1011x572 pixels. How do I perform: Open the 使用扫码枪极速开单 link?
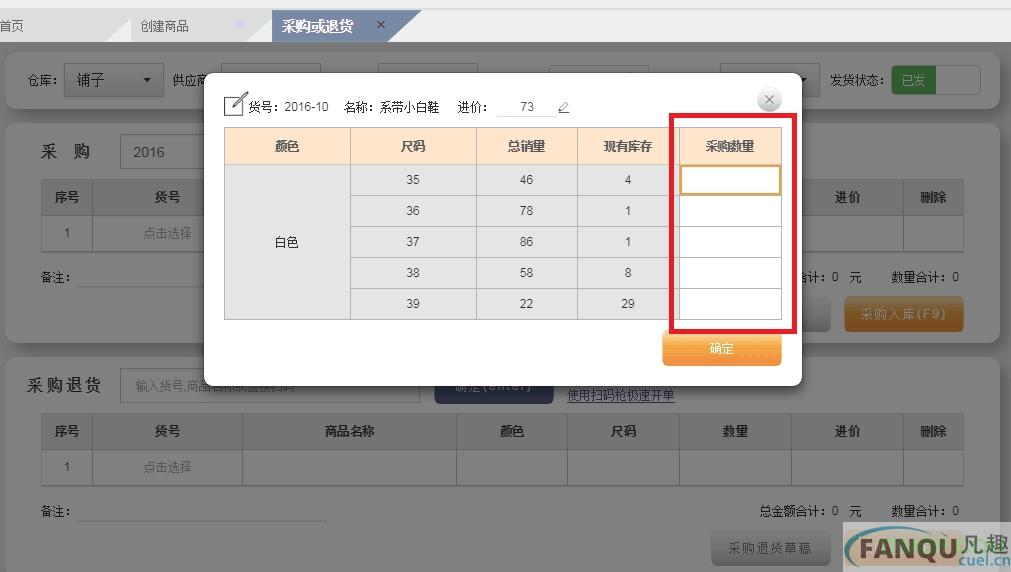tap(620, 396)
